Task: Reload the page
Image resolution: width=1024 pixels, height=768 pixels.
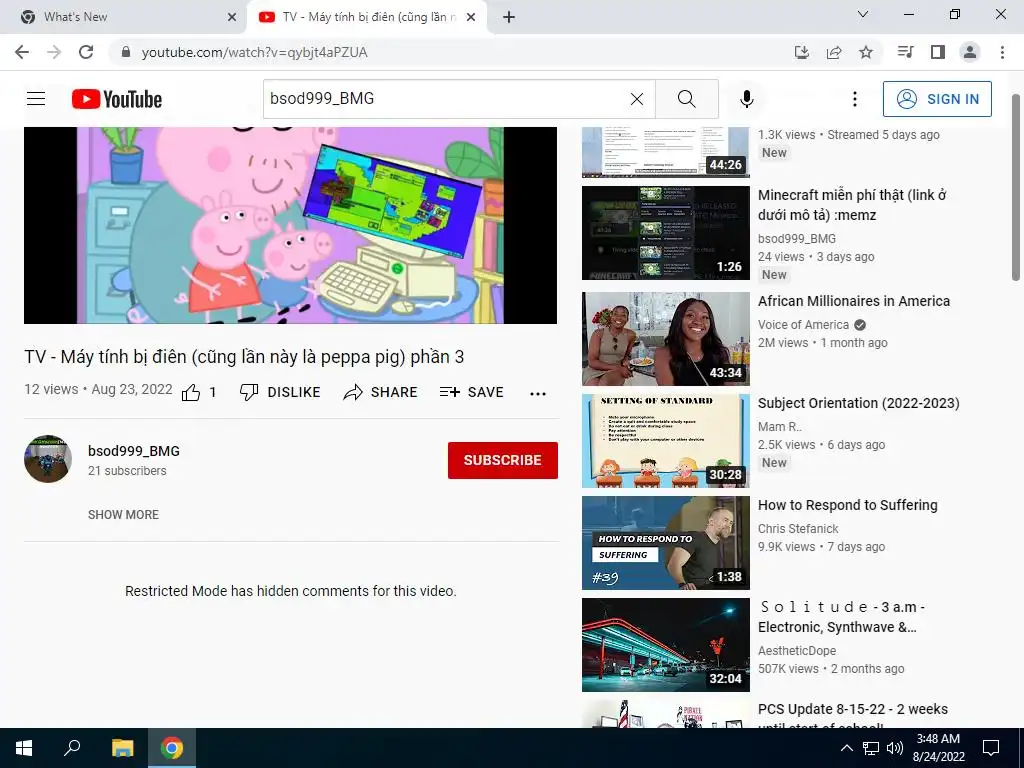Action: [86, 52]
